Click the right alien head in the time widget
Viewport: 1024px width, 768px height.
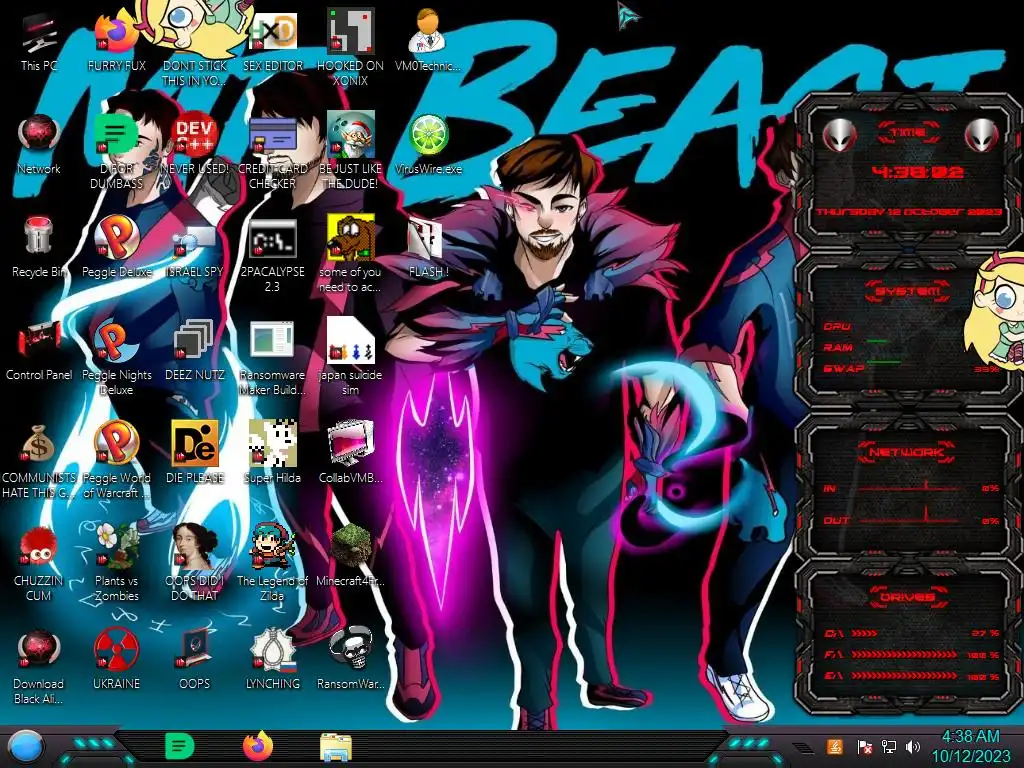click(982, 136)
